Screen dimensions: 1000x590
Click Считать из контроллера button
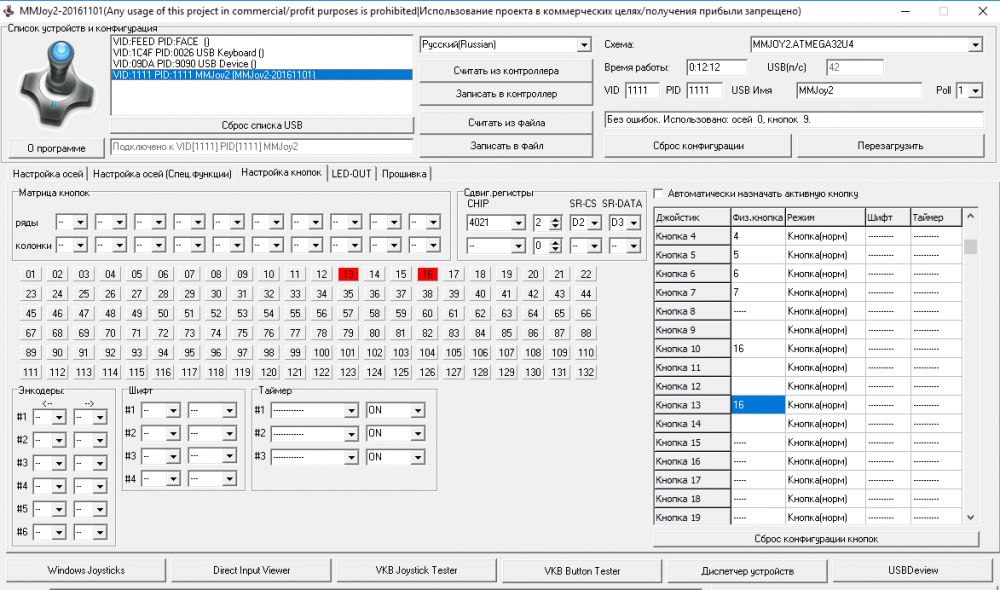pos(505,71)
